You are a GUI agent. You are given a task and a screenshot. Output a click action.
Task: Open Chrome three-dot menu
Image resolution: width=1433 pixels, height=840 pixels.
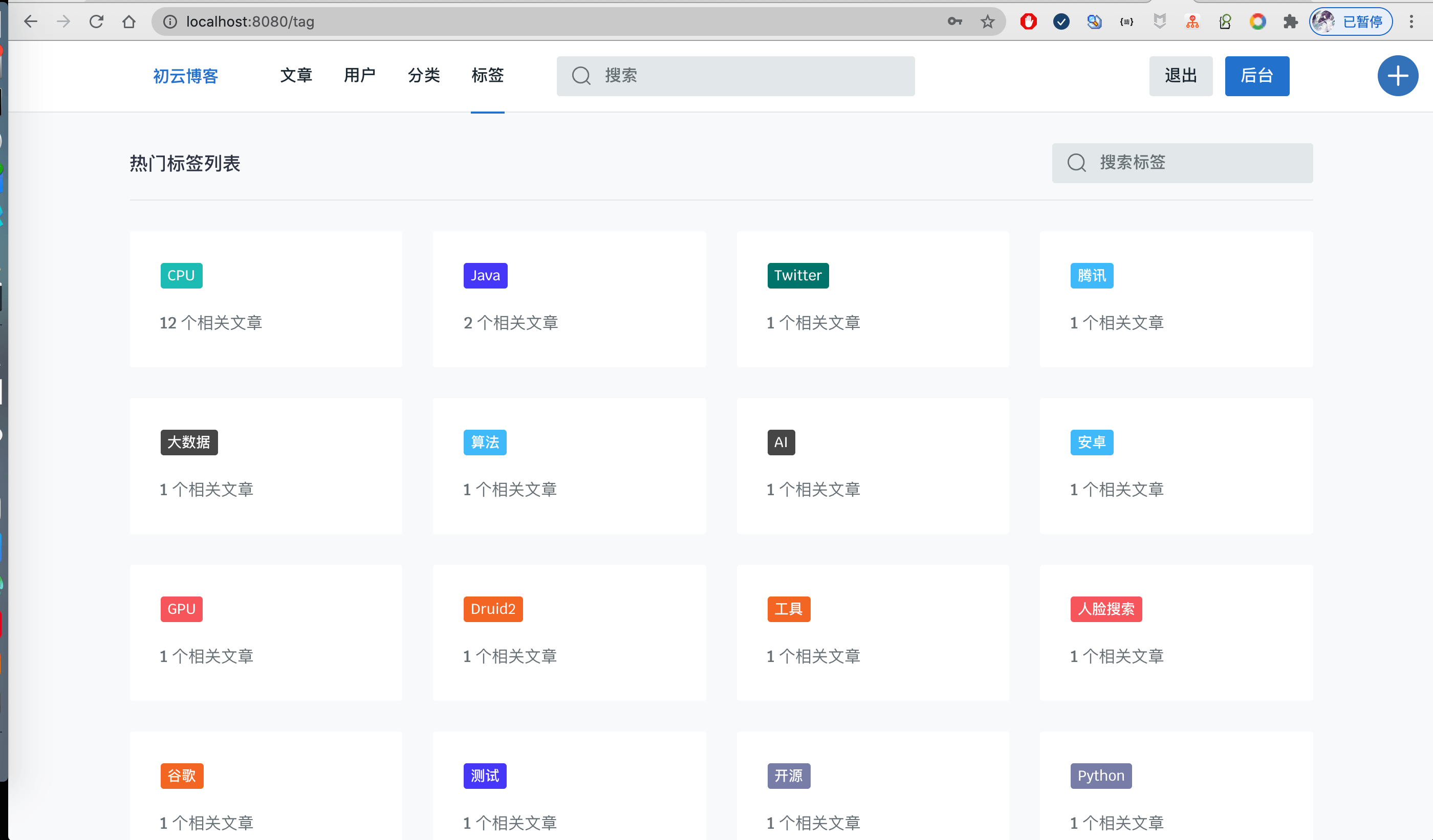click(1411, 21)
